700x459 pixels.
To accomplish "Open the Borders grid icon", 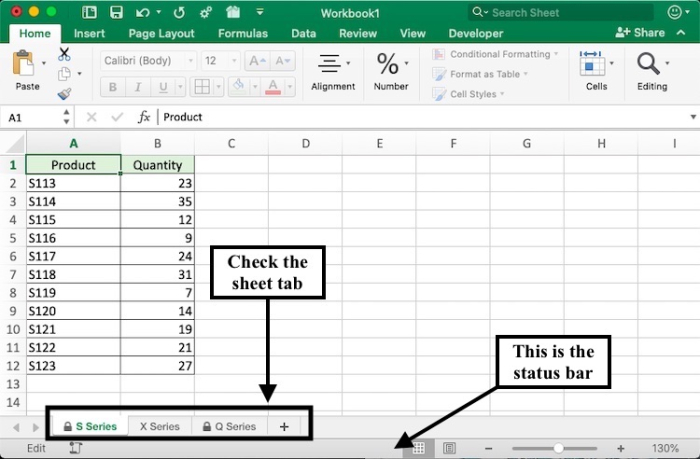I will point(202,87).
